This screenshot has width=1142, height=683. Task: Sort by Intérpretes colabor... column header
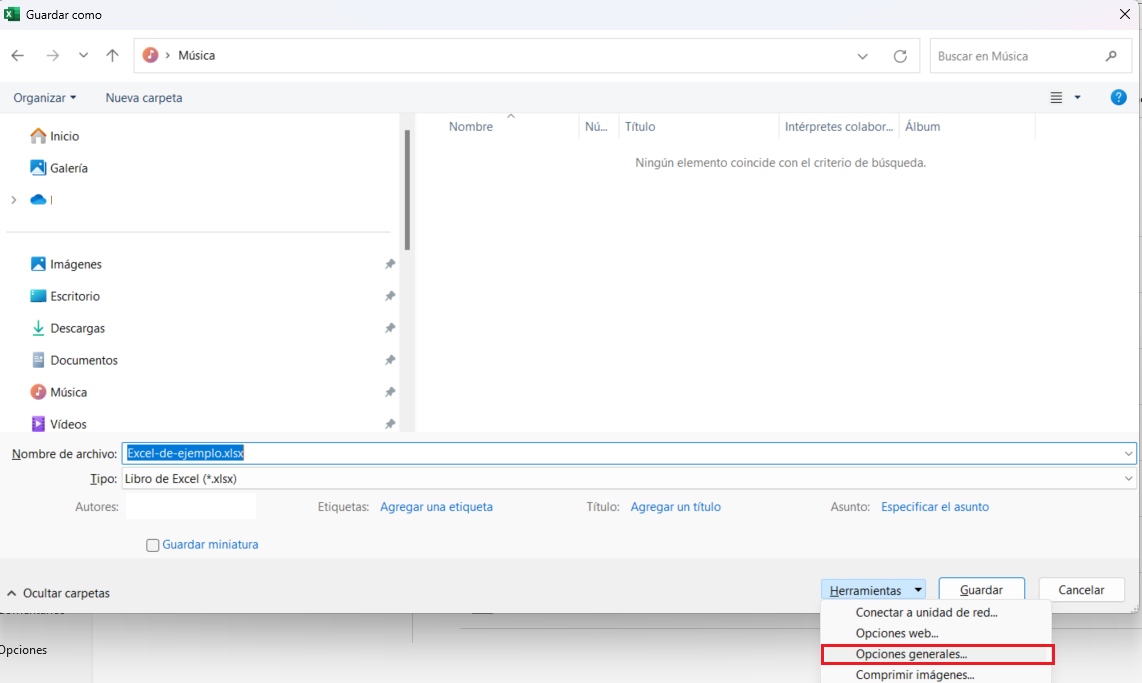[839, 127]
